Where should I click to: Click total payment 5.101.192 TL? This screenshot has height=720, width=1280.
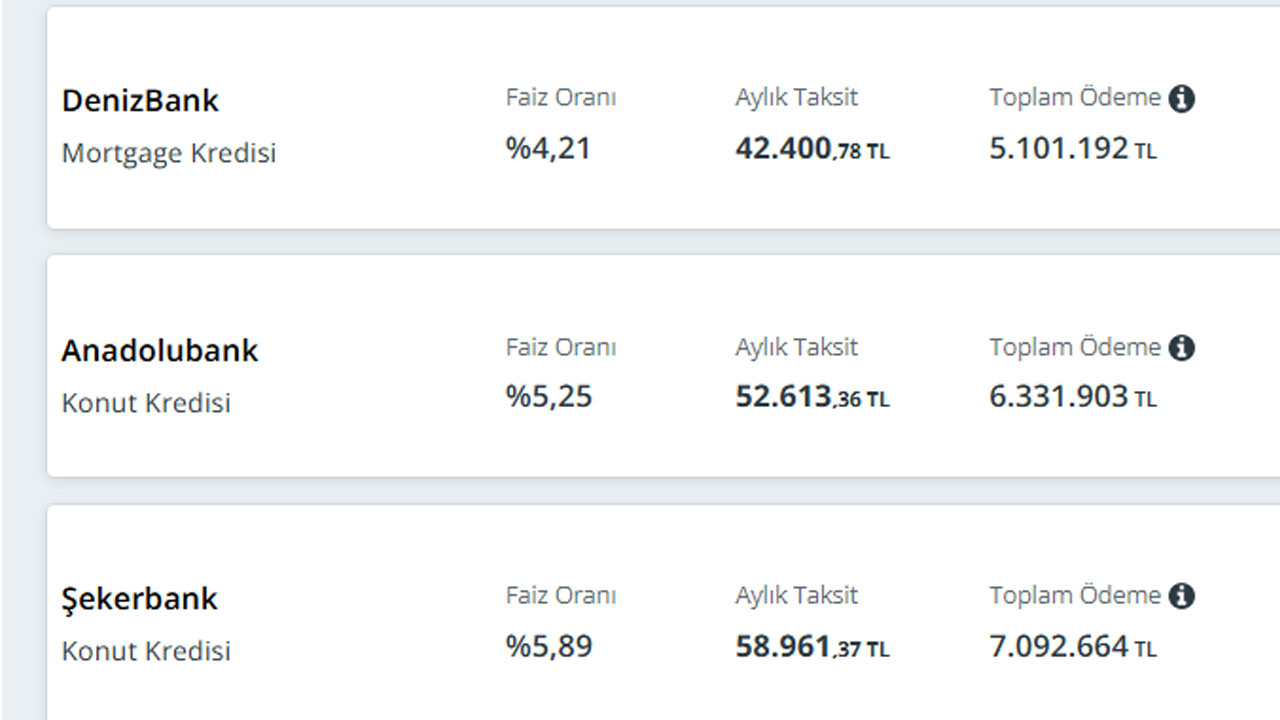point(1072,149)
